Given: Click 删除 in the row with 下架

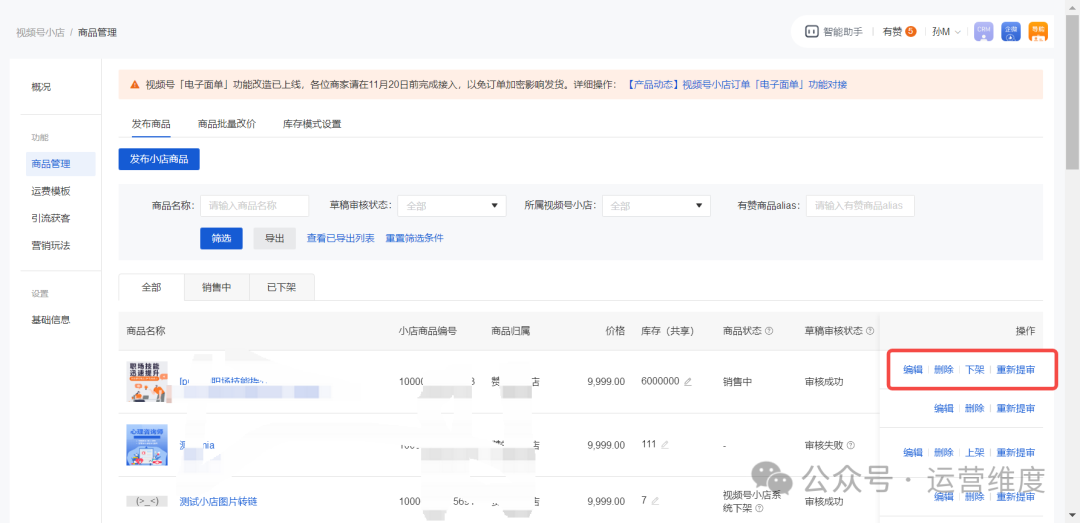Looking at the screenshot, I should (x=944, y=370).
